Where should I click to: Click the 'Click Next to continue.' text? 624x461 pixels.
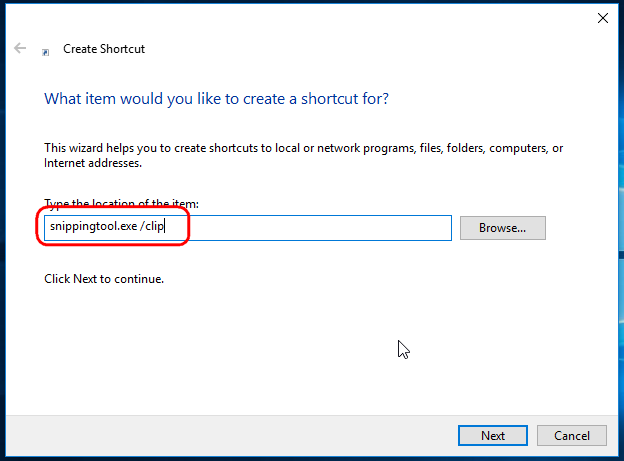(104, 279)
